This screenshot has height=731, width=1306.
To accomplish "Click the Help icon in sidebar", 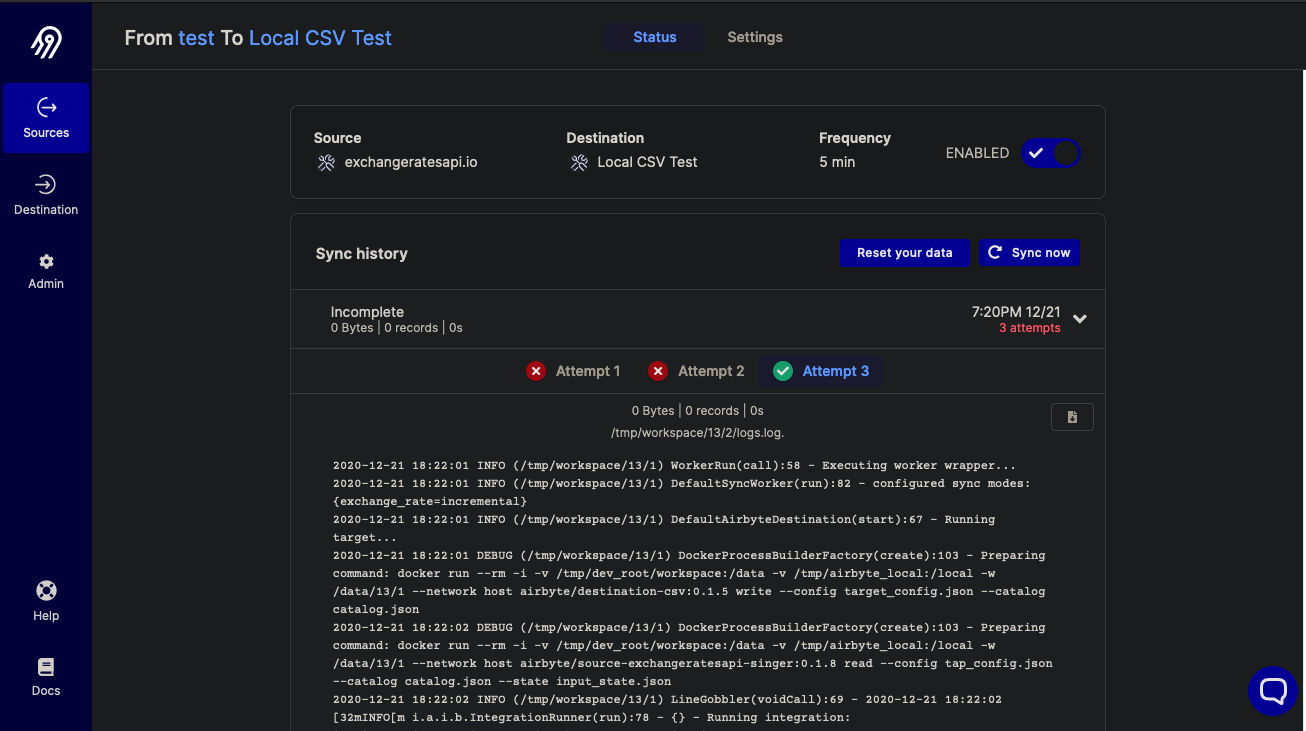I will pos(46,599).
